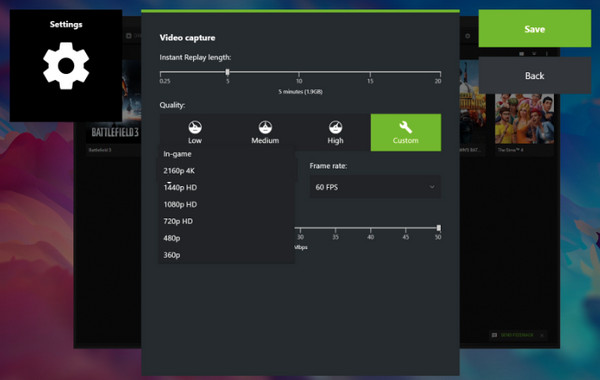Click the bit rate slider handle at 50
Viewport: 600px width, 380px height.
pos(439,228)
